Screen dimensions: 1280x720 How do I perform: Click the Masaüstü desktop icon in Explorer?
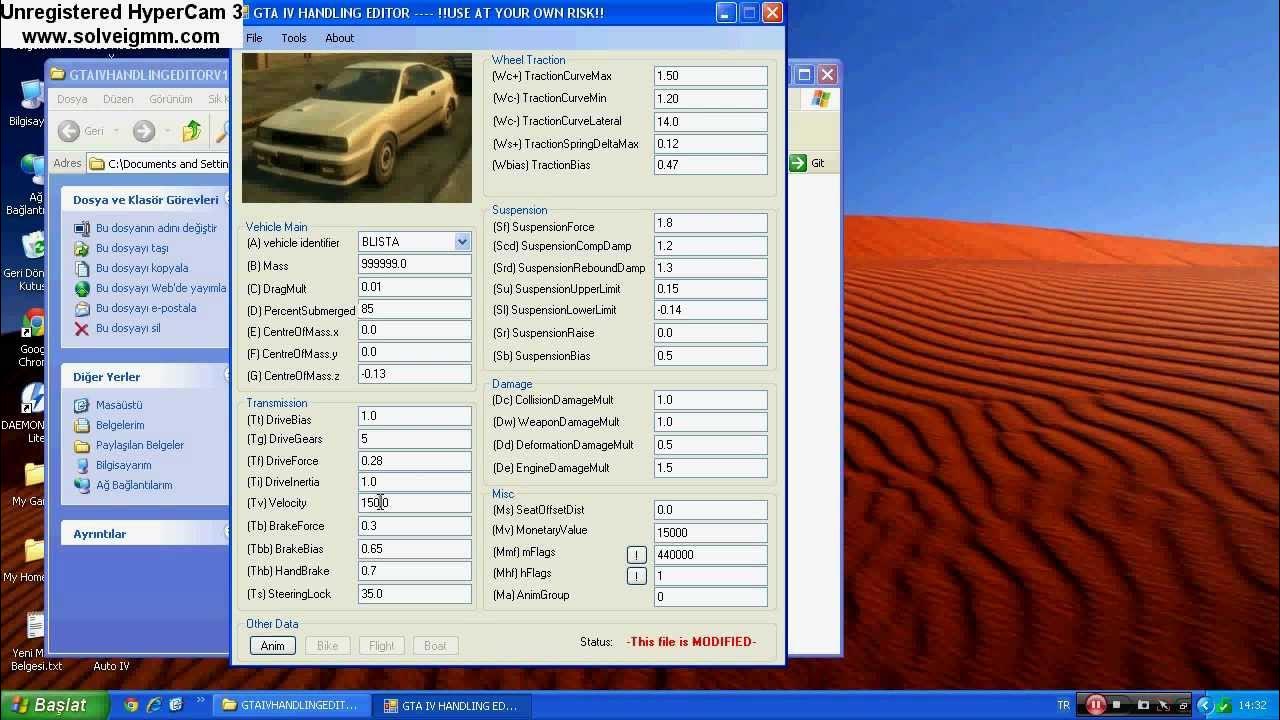[82, 405]
